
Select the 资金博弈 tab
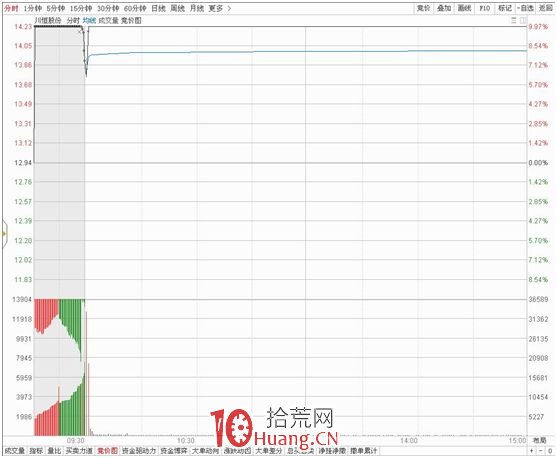pyautogui.click(x=174, y=451)
